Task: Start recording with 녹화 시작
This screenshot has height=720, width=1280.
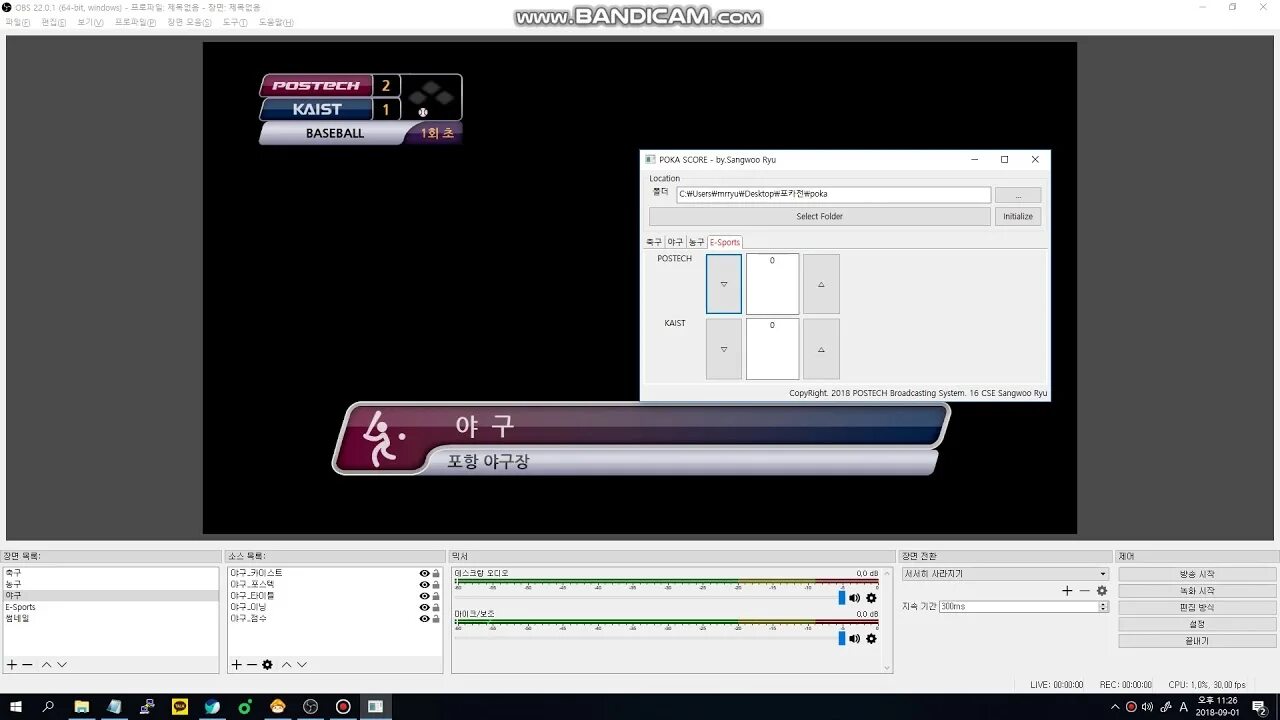Action: click(x=1197, y=591)
